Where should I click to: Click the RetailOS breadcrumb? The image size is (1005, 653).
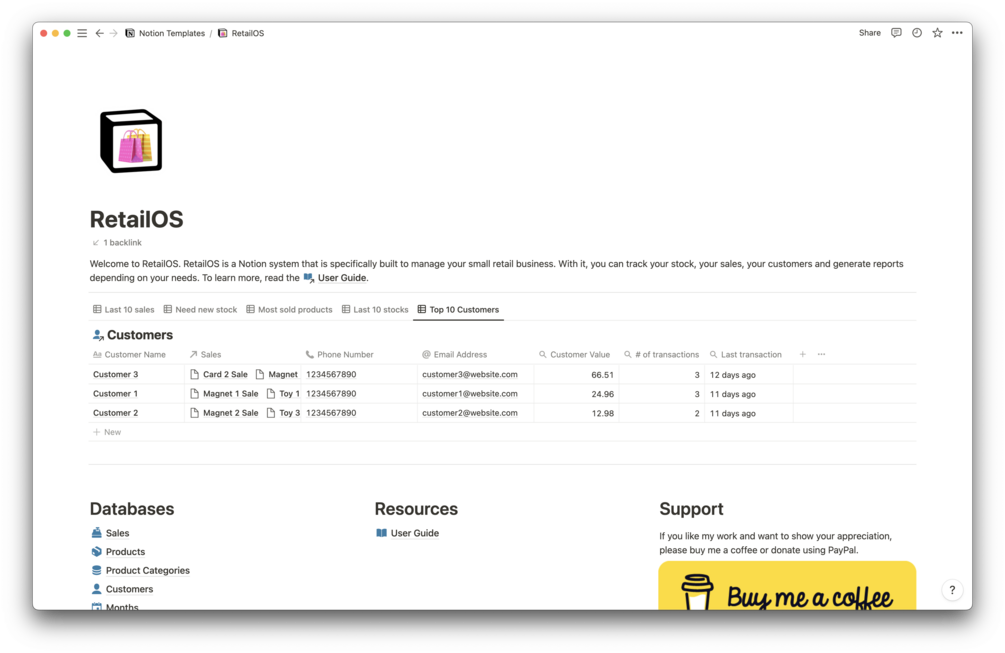click(241, 33)
